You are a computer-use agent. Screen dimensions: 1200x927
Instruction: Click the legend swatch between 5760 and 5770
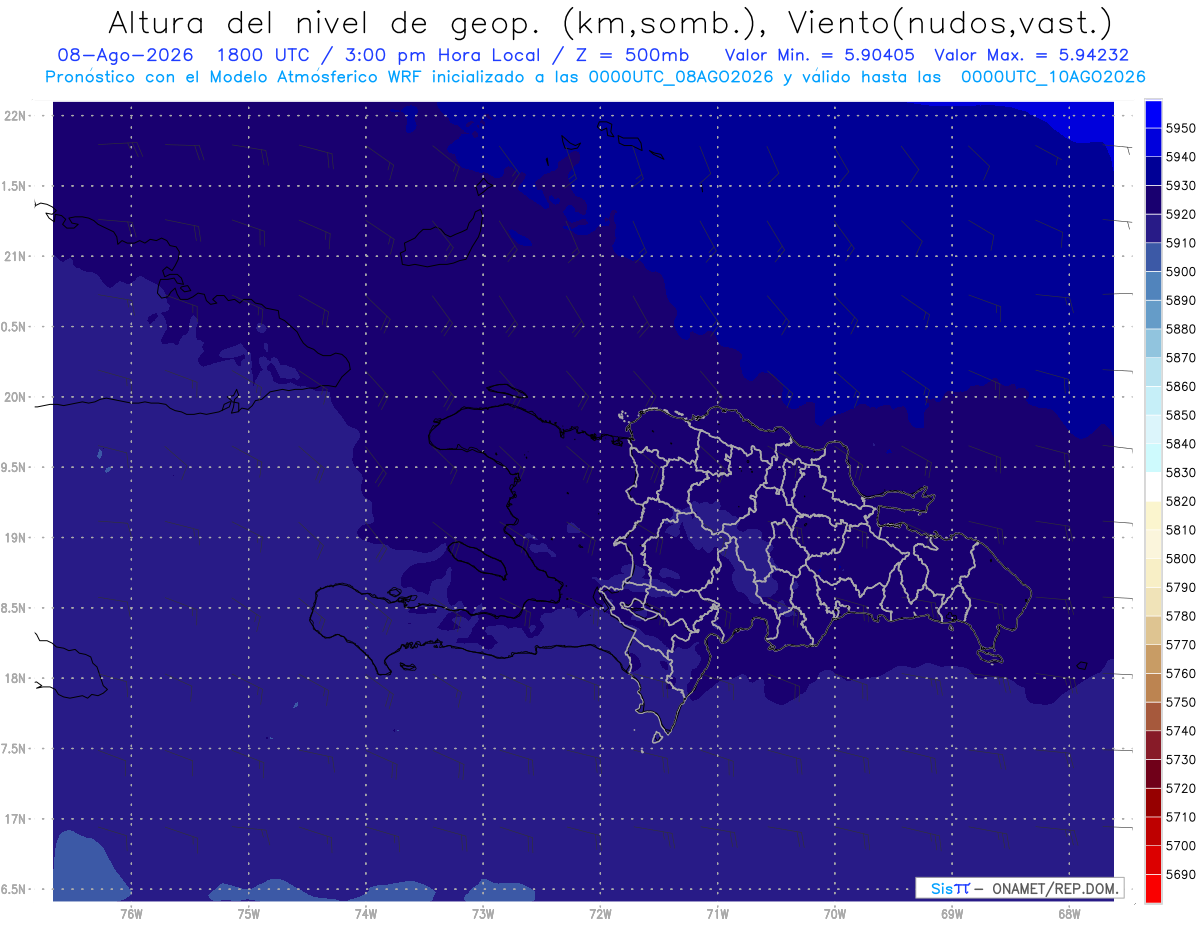pos(1152,658)
